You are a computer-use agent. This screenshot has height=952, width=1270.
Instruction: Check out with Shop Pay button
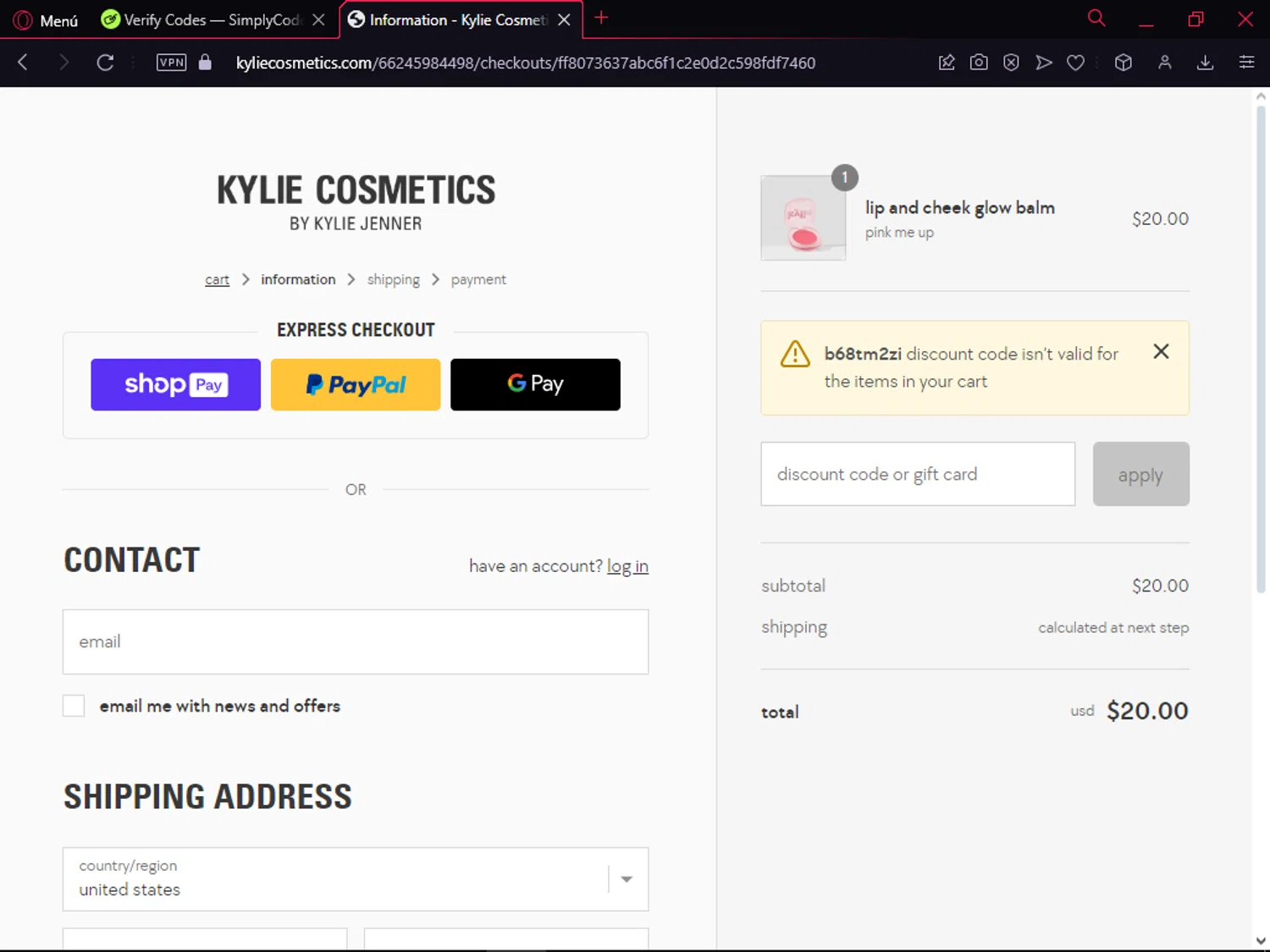pyautogui.click(x=175, y=384)
